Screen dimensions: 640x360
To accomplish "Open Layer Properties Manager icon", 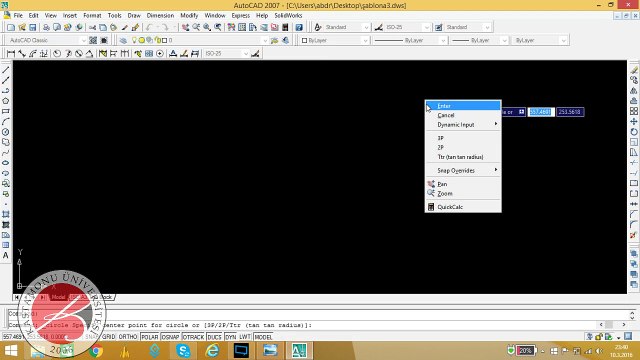I will pos(123,40).
